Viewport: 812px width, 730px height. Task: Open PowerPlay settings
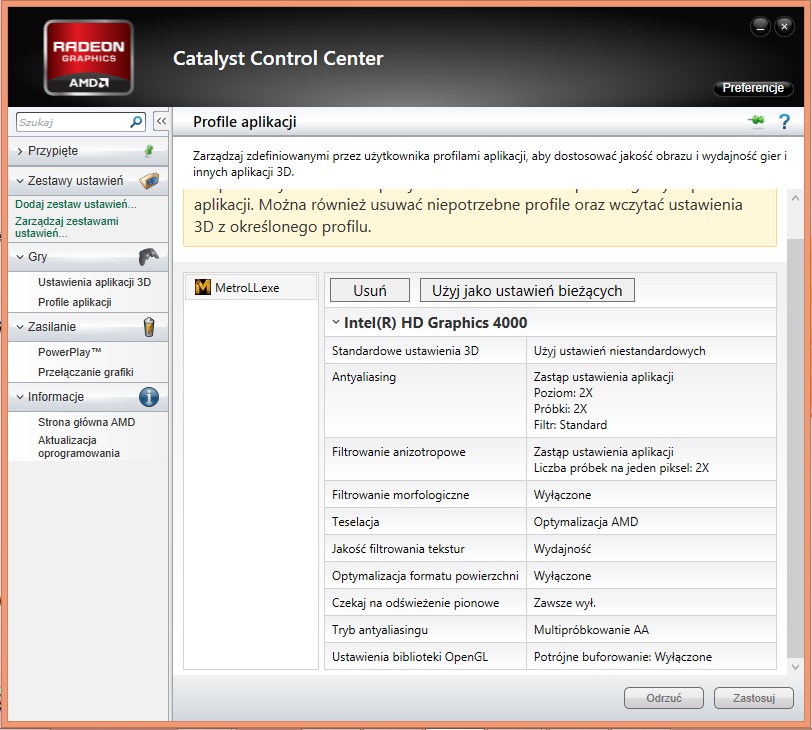click(69, 352)
